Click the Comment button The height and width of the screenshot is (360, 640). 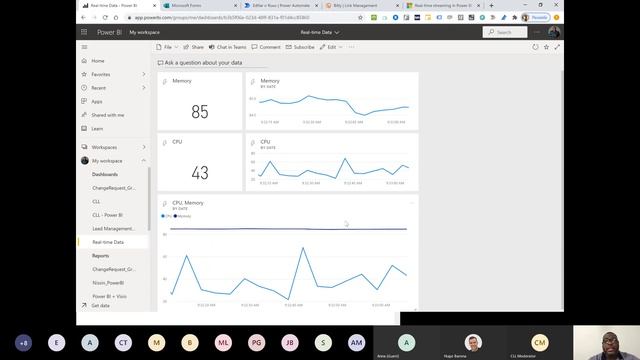click(266, 47)
